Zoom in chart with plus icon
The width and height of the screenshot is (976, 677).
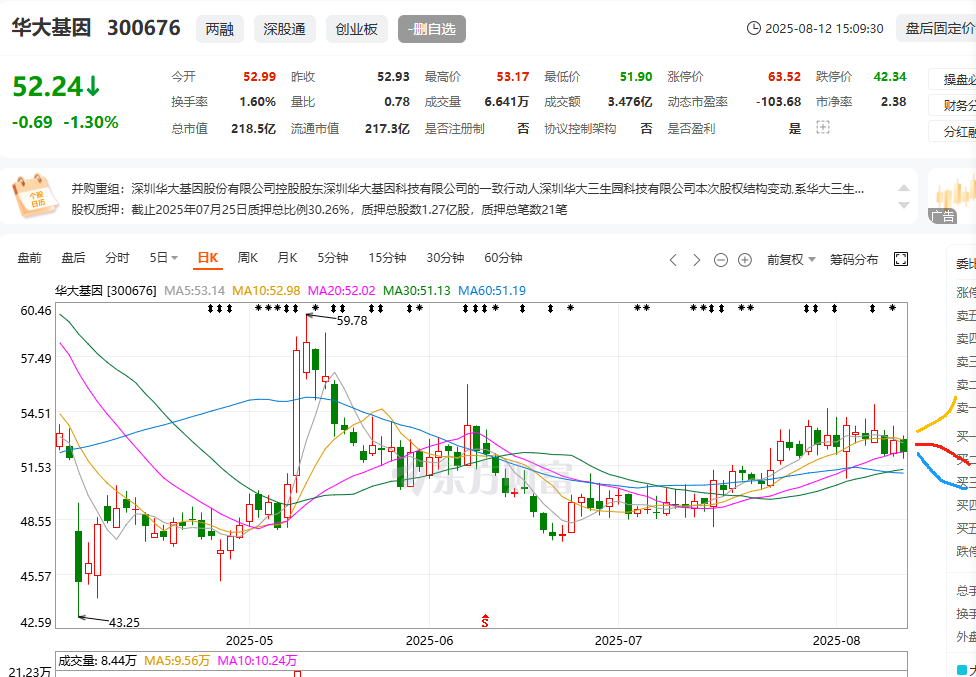pyautogui.click(x=744, y=260)
